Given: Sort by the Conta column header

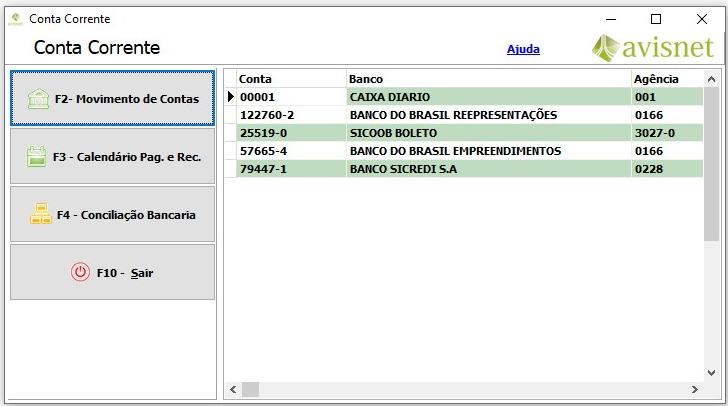Looking at the screenshot, I should [290, 79].
